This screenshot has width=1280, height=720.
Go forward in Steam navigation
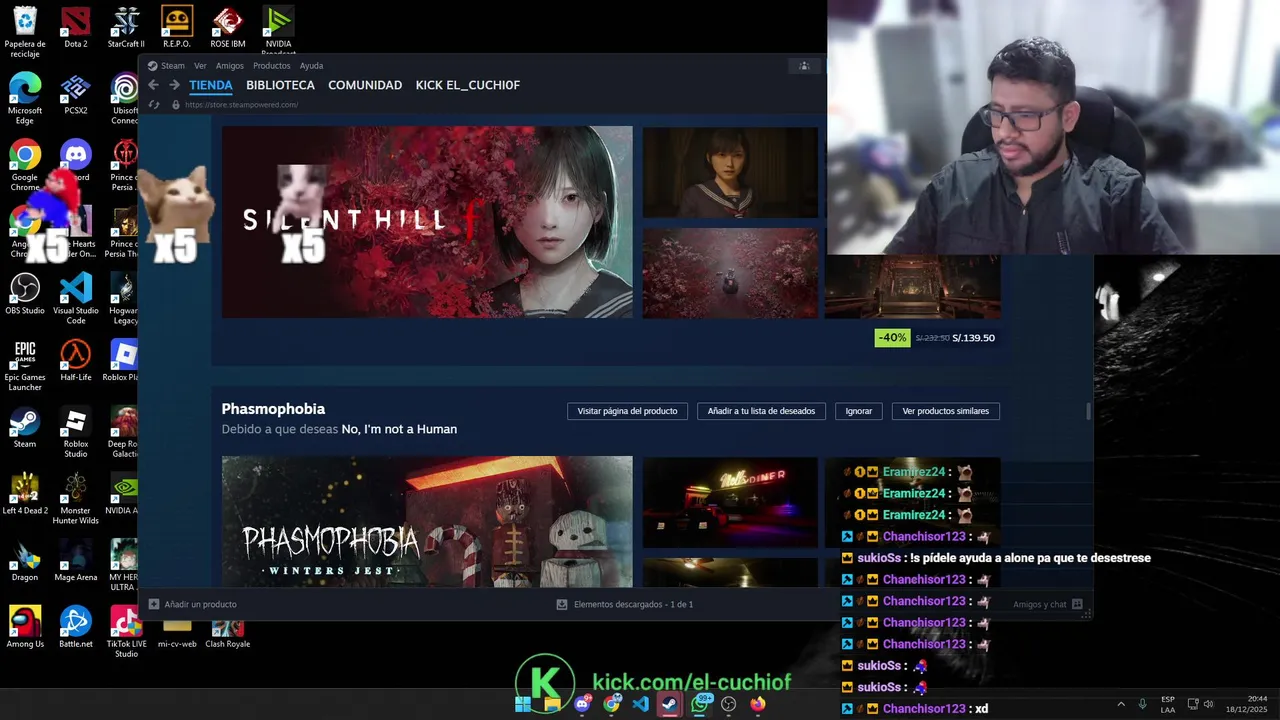(174, 85)
